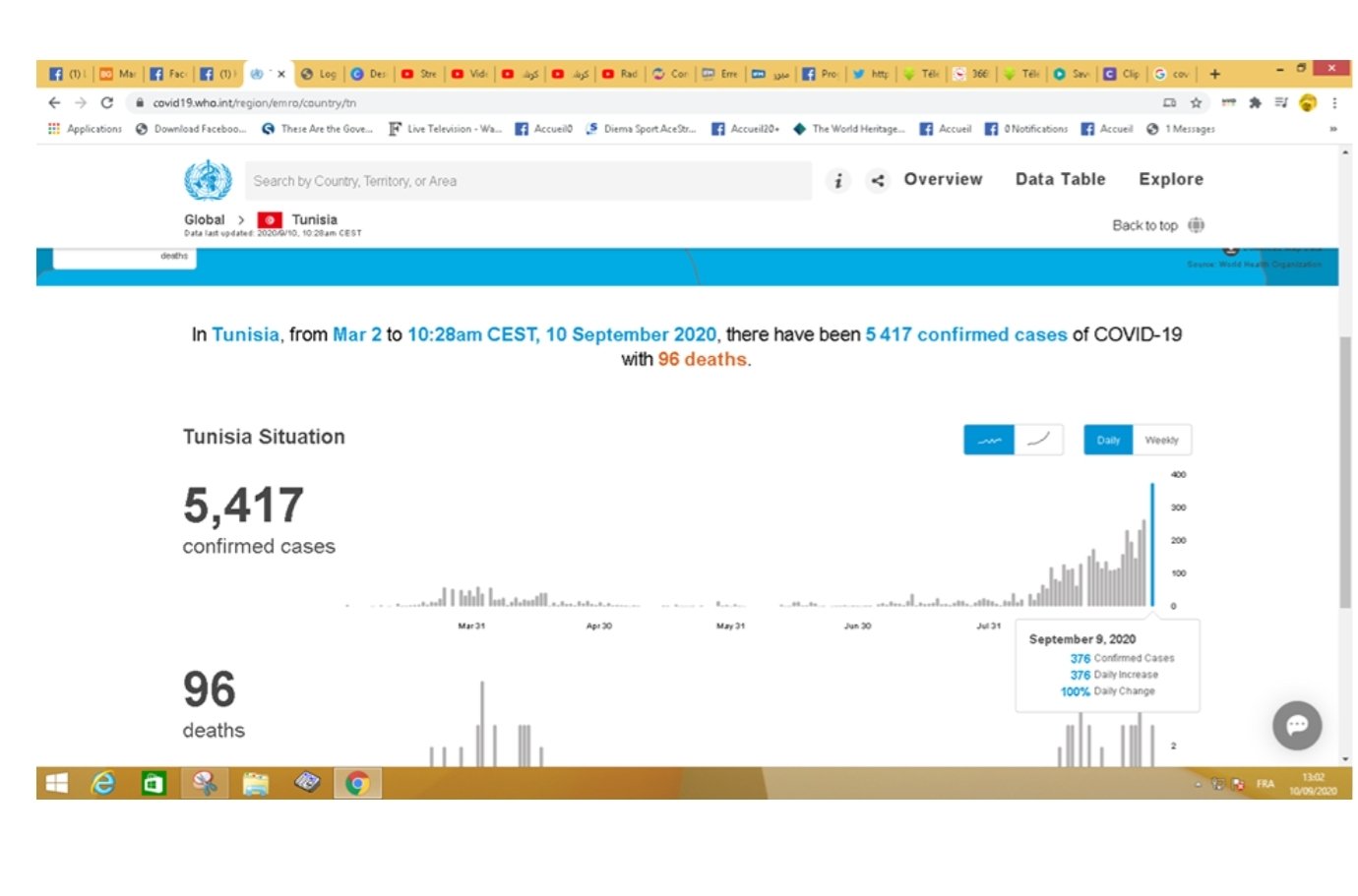Switch chart to daily line view
Viewport: 1358px width, 896px height.
point(988,441)
